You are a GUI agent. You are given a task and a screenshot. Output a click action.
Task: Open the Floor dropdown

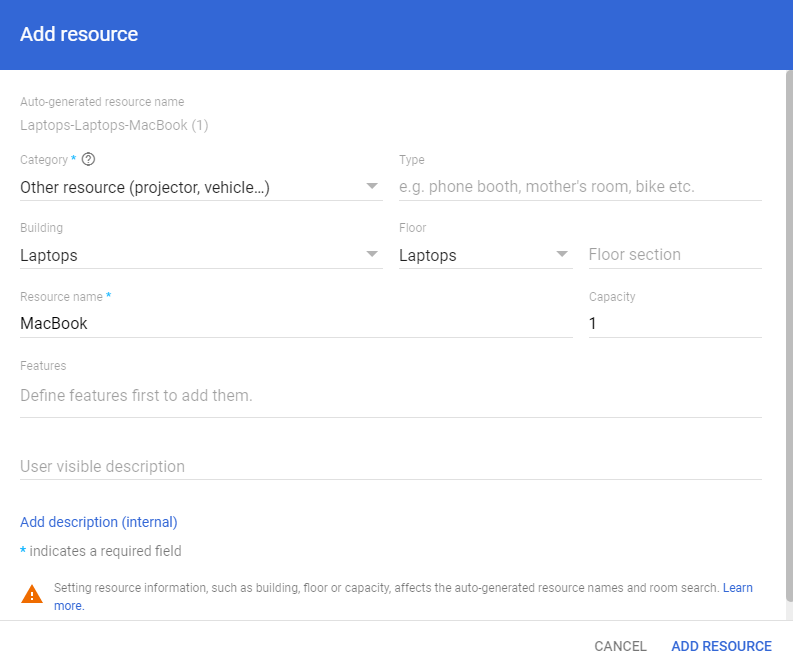pos(484,255)
